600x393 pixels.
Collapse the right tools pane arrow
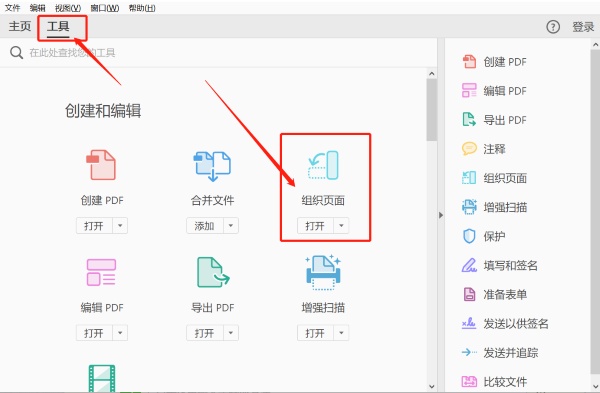441,215
